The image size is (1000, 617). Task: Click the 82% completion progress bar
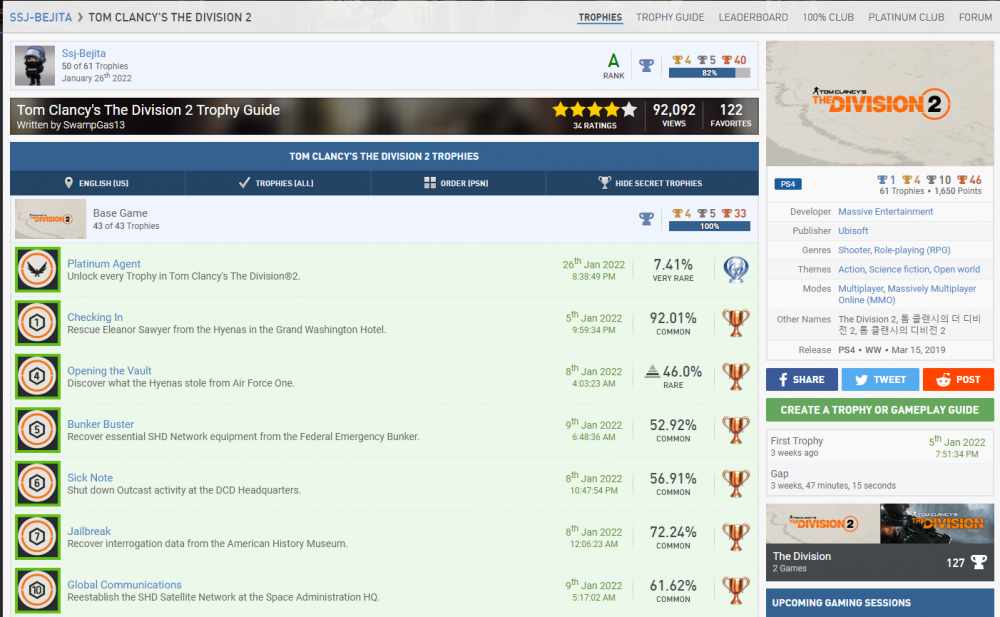point(709,72)
